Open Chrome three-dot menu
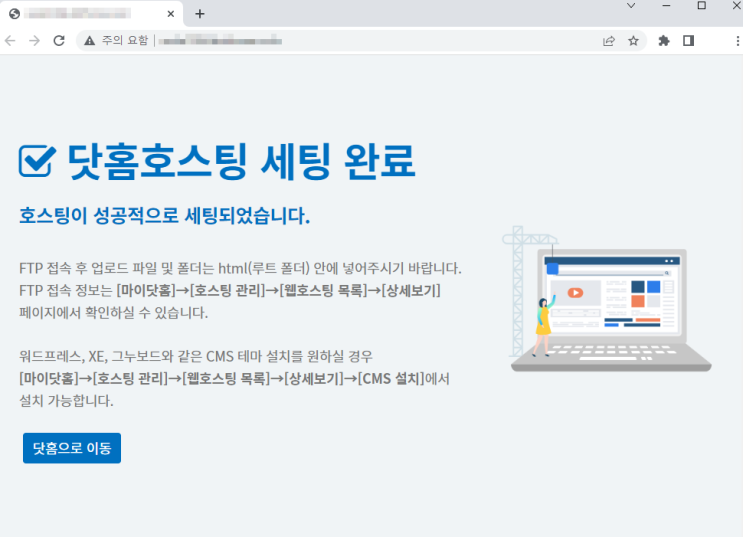The width and height of the screenshot is (743, 537). pos(737,41)
